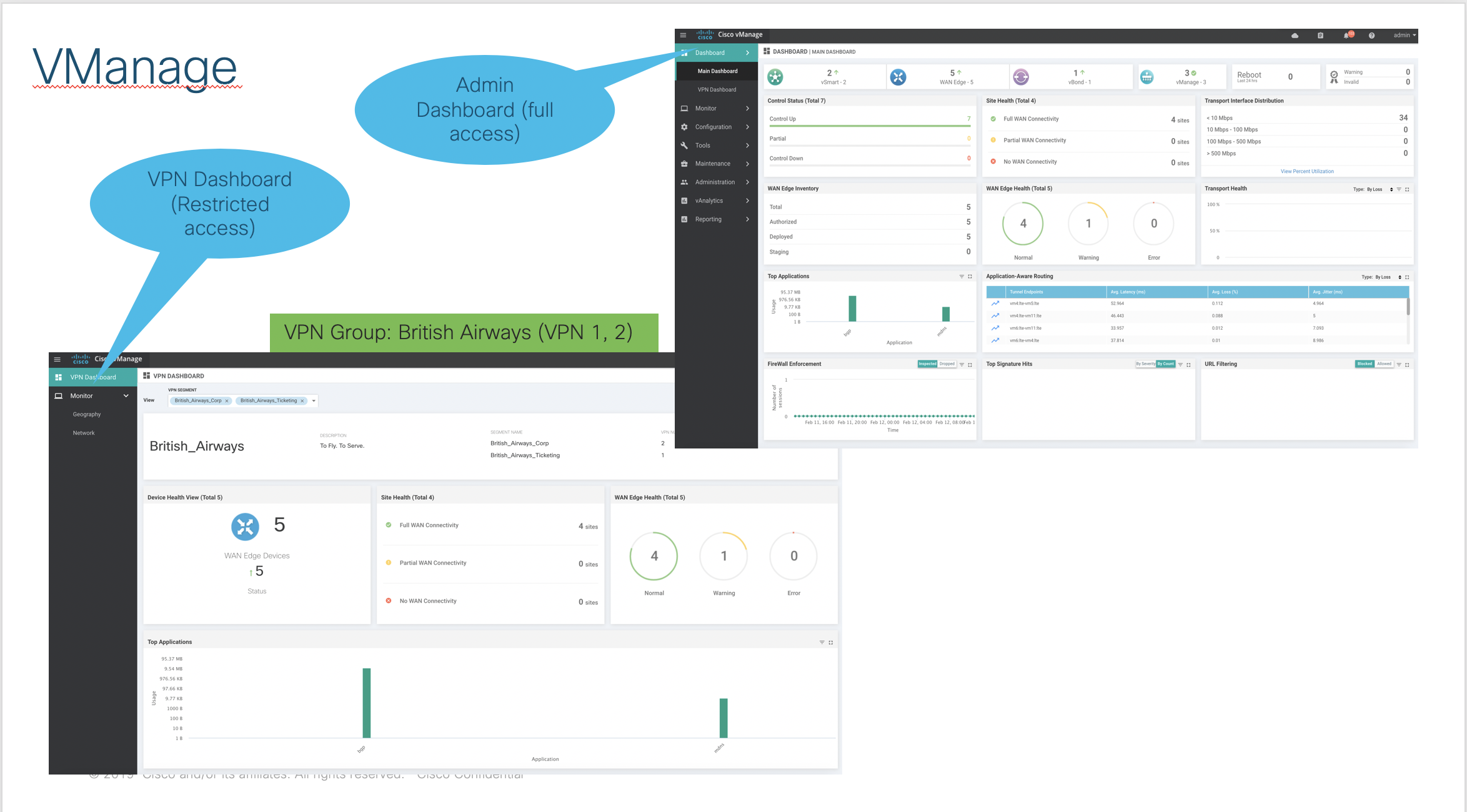The height and width of the screenshot is (812, 1467).
Task: Open the admin user dropdown
Action: pos(1405,36)
